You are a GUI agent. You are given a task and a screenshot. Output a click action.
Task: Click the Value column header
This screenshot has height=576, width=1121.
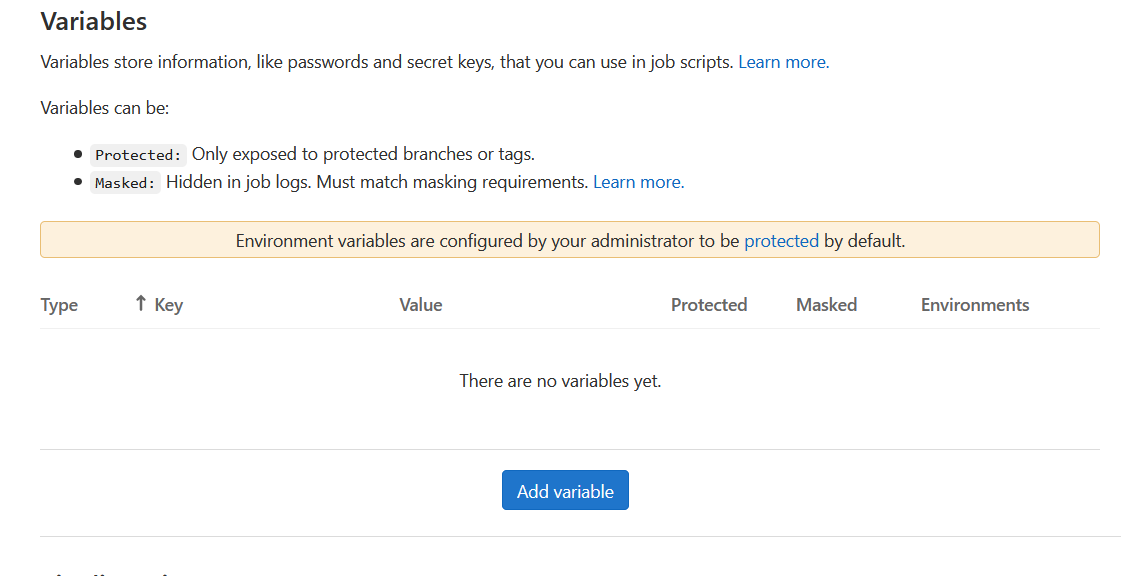click(x=420, y=305)
